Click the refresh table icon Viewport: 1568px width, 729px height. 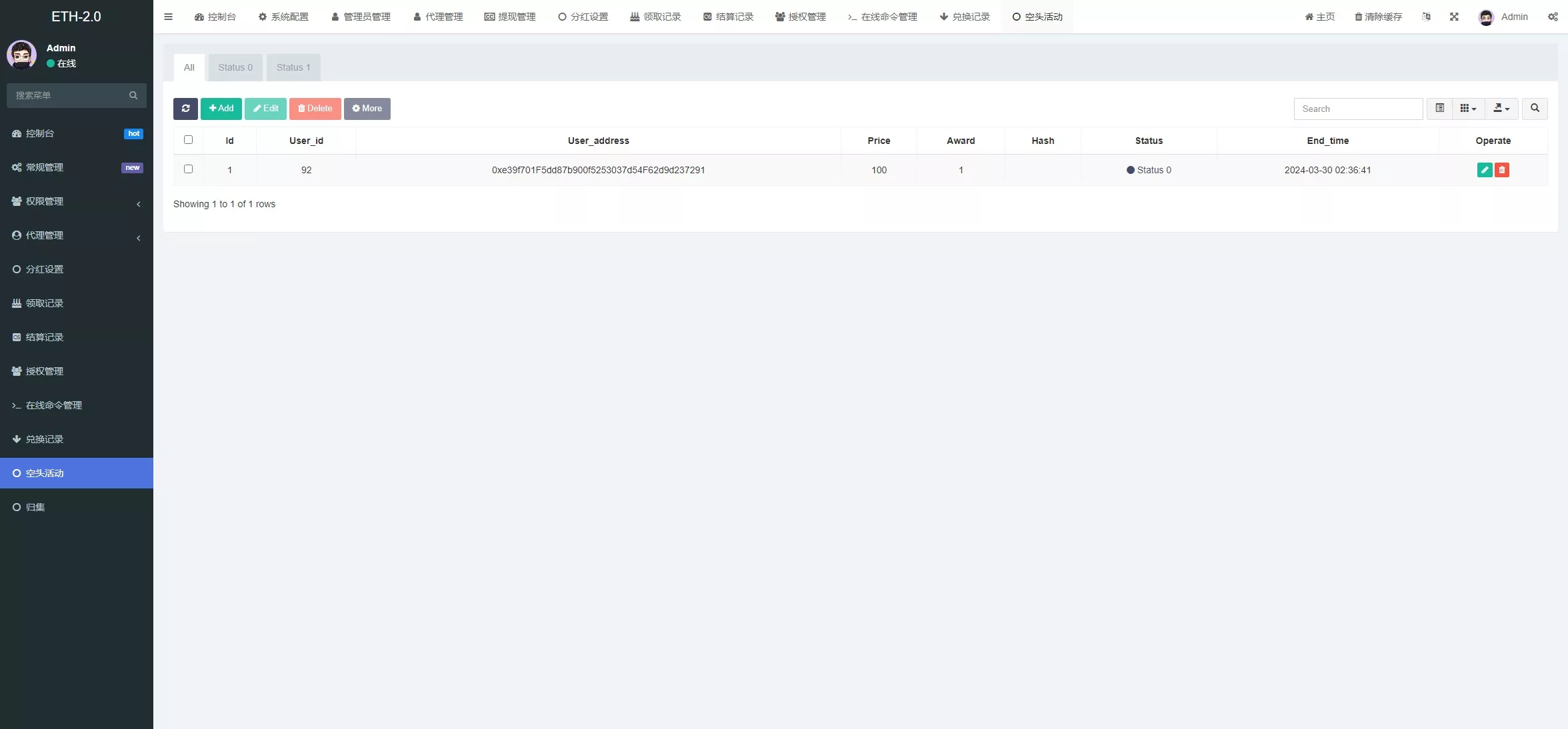[185, 109]
